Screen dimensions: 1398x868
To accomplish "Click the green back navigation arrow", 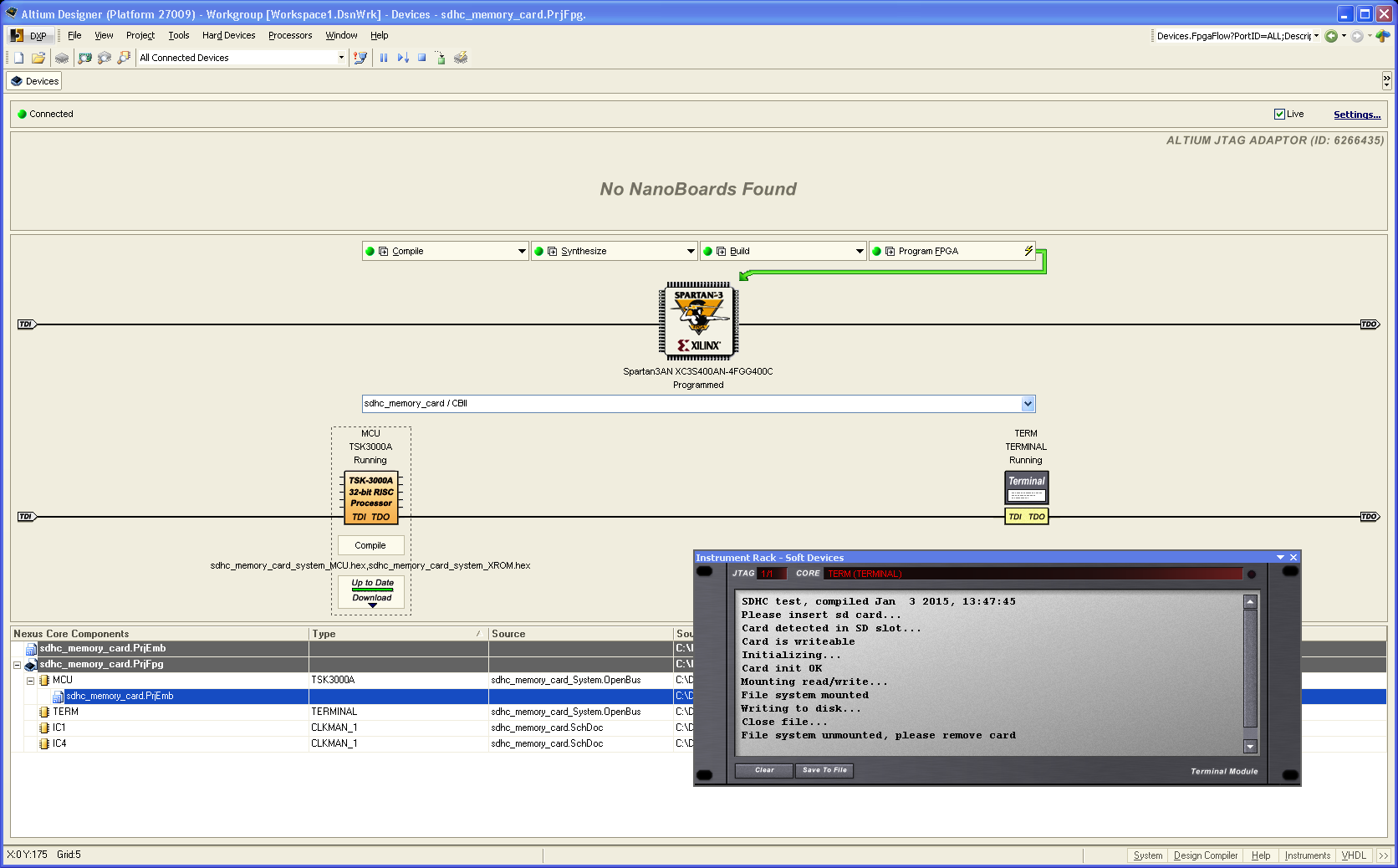I will 1331,36.
